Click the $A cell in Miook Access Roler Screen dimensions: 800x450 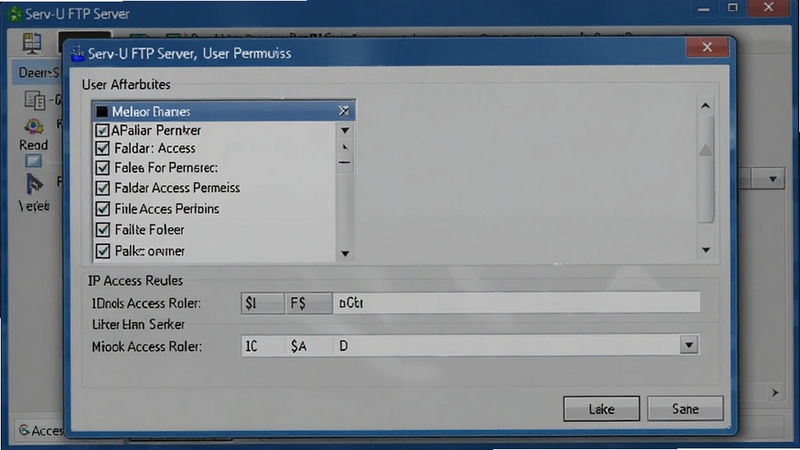pyautogui.click(x=309, y=346)
